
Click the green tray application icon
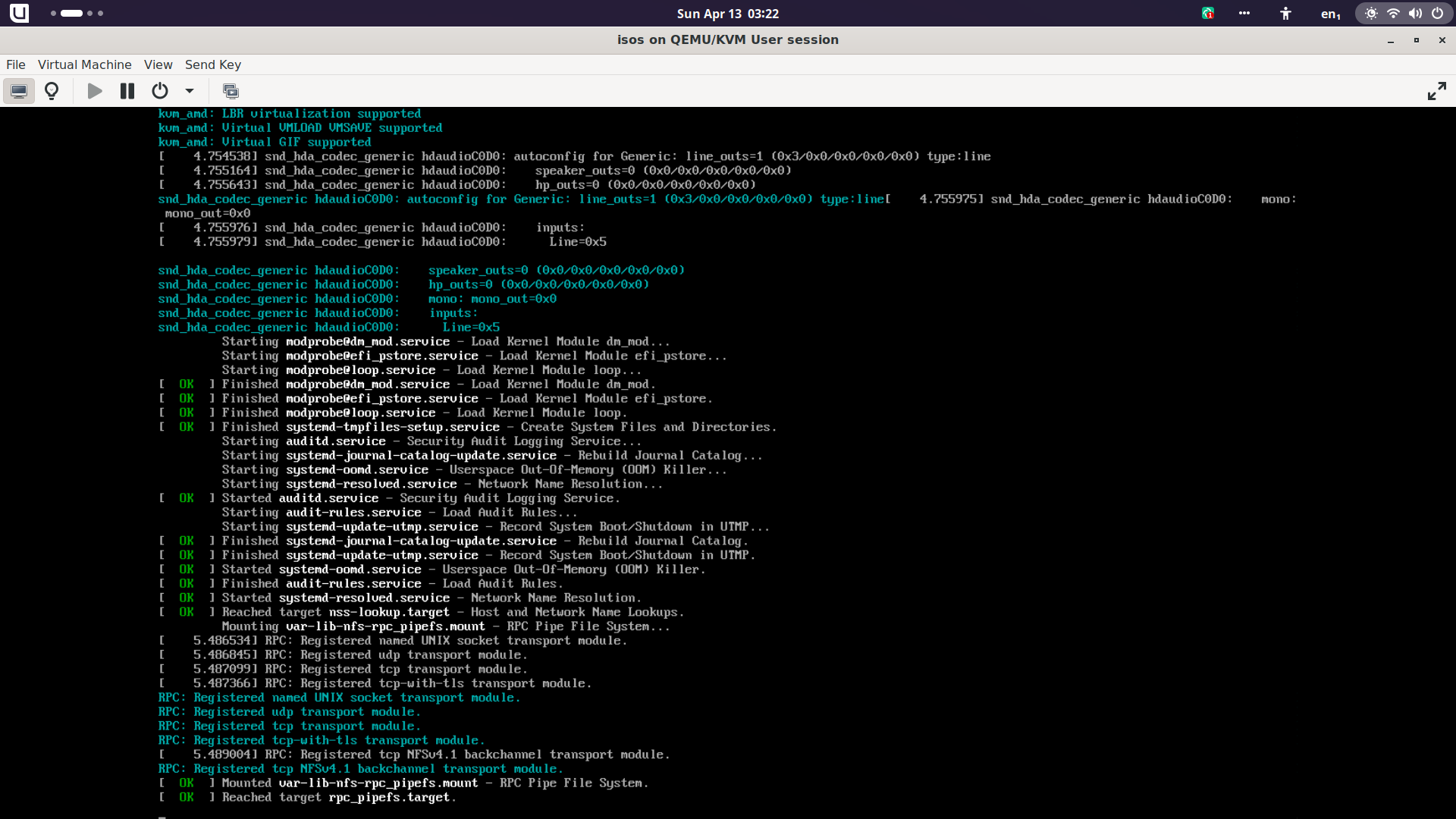(1208, 14)
